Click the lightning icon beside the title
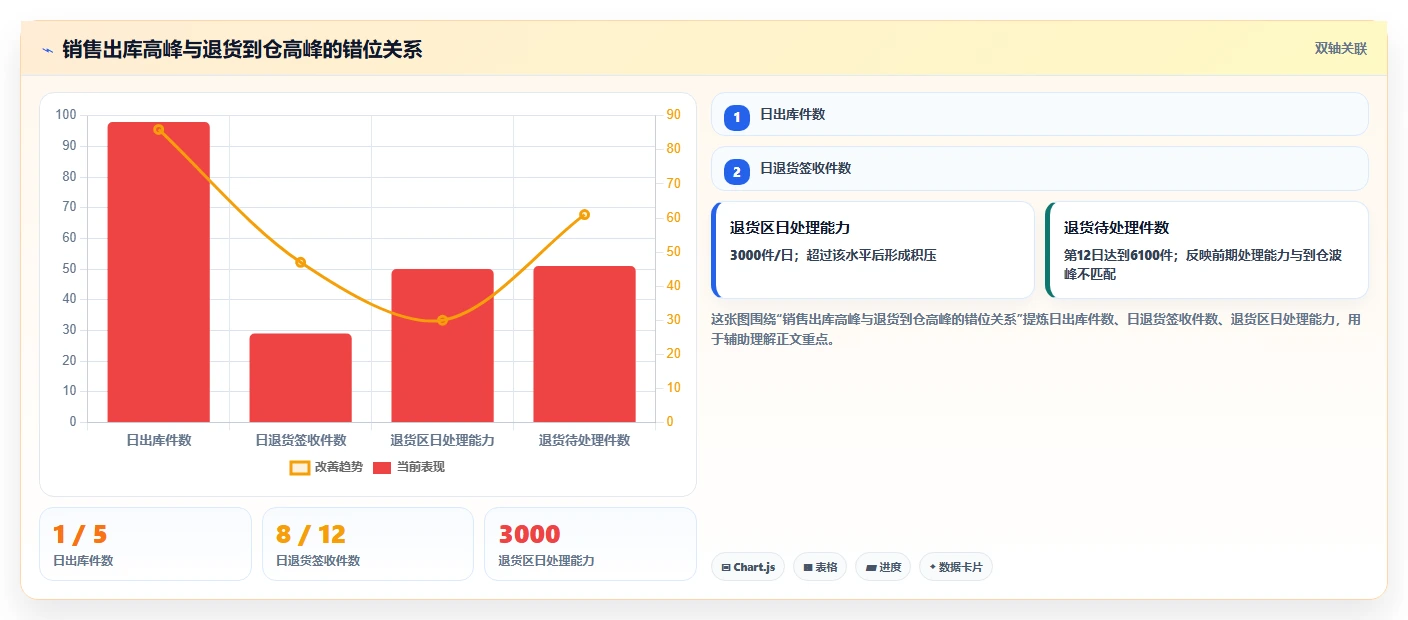Screen dimensions: 1408x620 click(47, 49)
